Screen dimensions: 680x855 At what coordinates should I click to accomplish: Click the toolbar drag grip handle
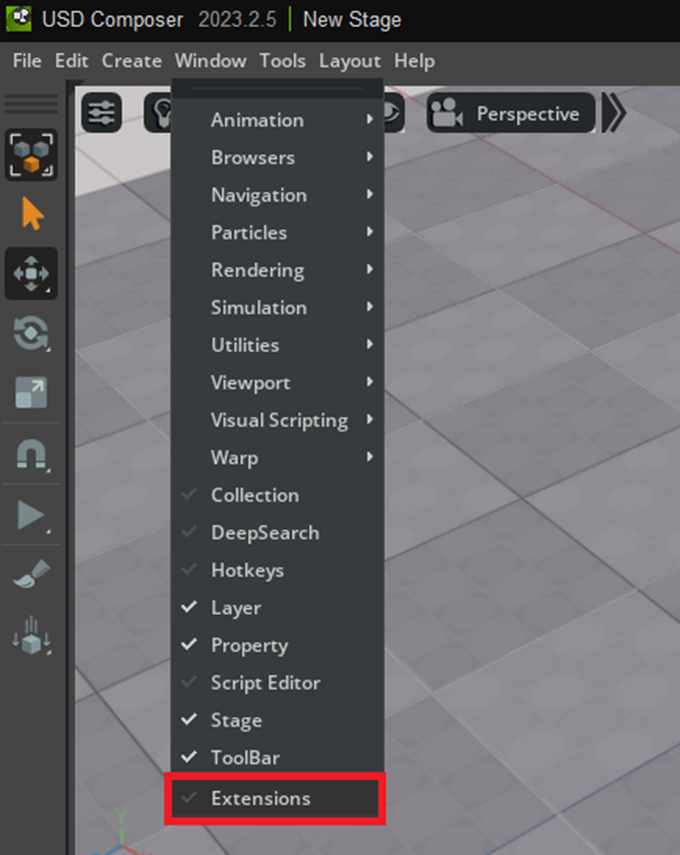click(31, 103)
